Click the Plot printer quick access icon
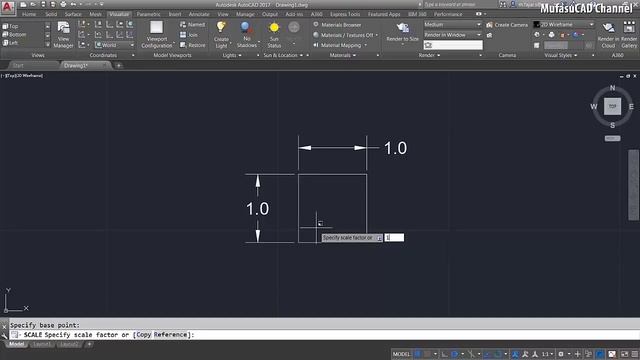The height and width of the screenshot is (360, 640). coord(63,4)
